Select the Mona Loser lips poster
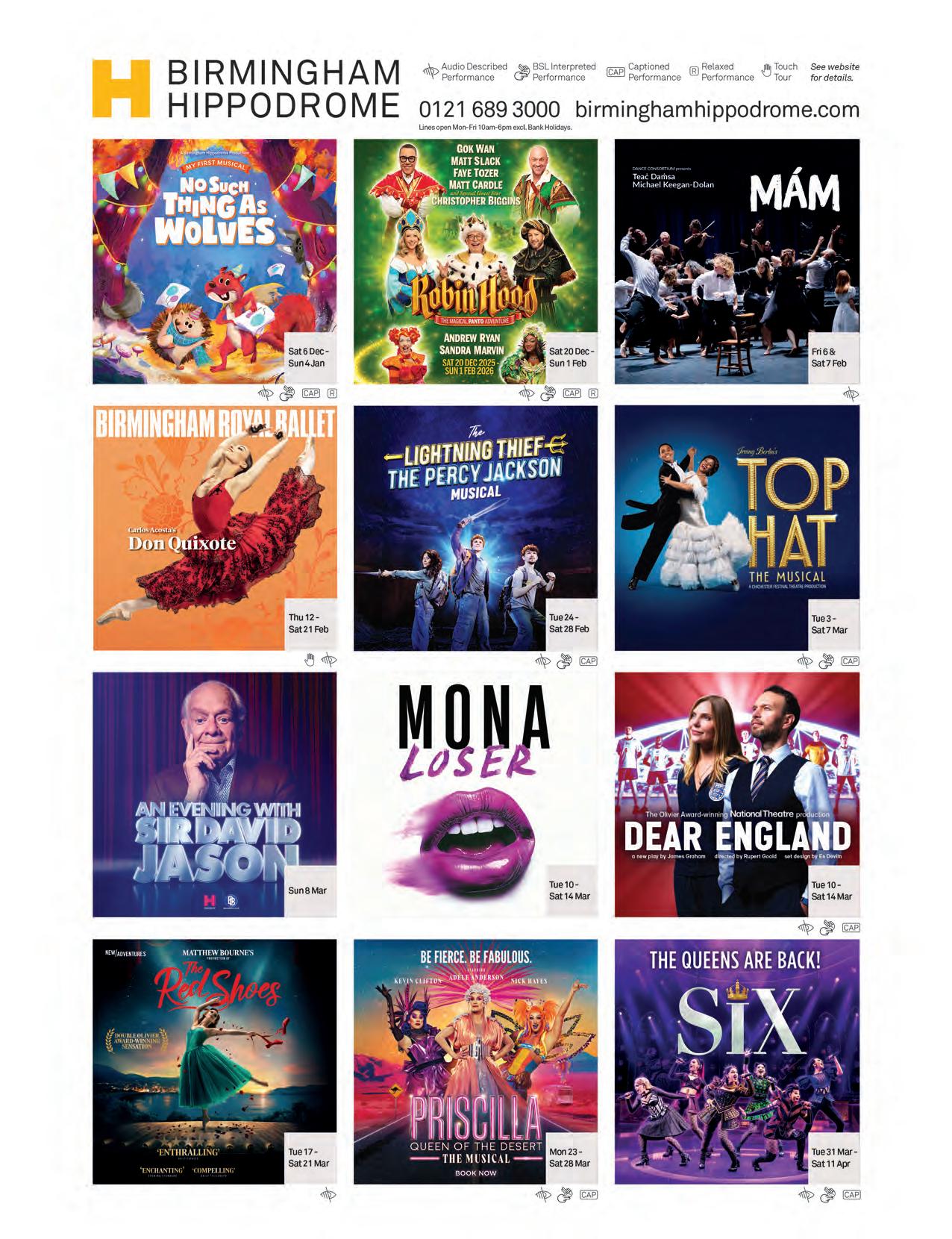 tap(475, 794)
